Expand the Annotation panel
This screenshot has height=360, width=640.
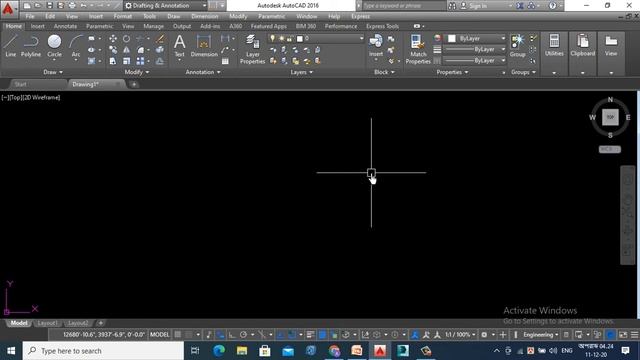[x=203, y=72]
